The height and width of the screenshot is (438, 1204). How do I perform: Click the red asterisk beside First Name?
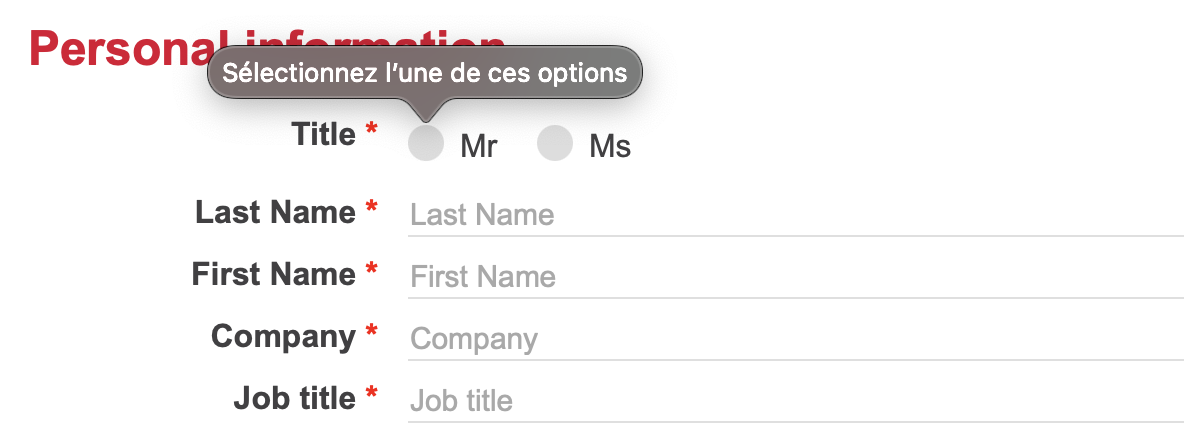[x=372, y=271]
